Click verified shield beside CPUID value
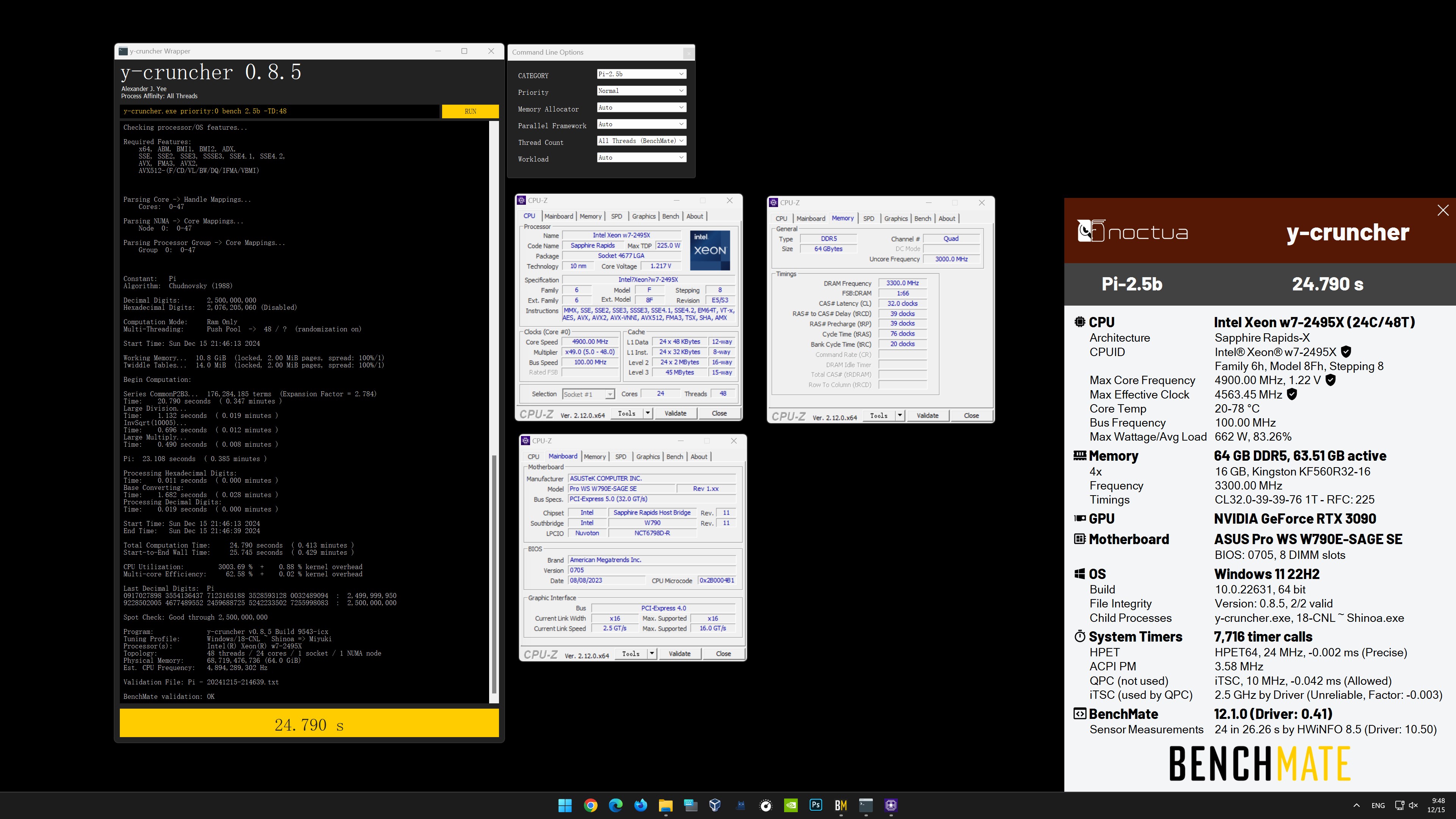 (1346, 351)
